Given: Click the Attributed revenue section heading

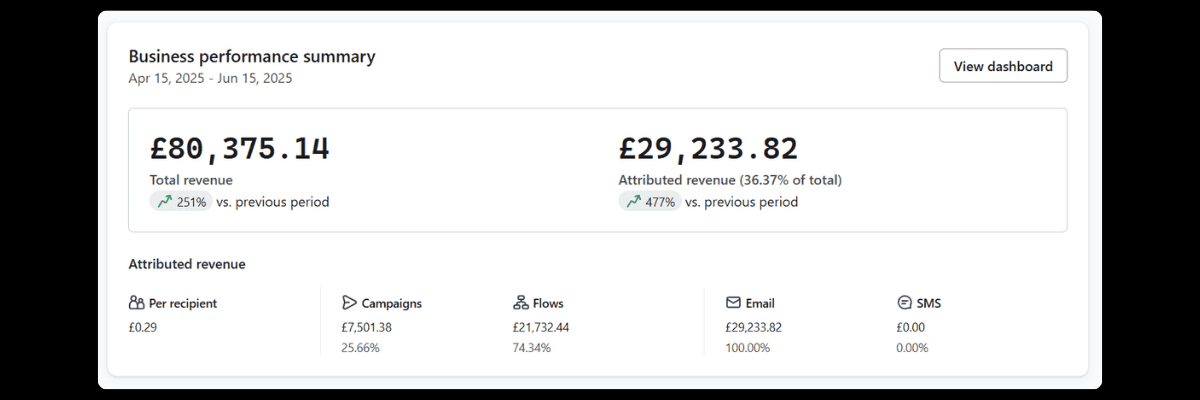Looking at the screenshot, I should pos(187,264).
